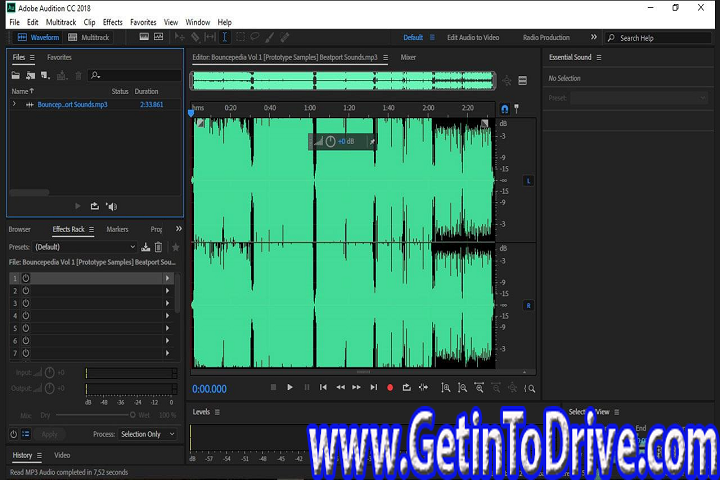Expand more workspaces chevron
The height and width of the screenshot is (480, 720).
[x=594, y=37]
